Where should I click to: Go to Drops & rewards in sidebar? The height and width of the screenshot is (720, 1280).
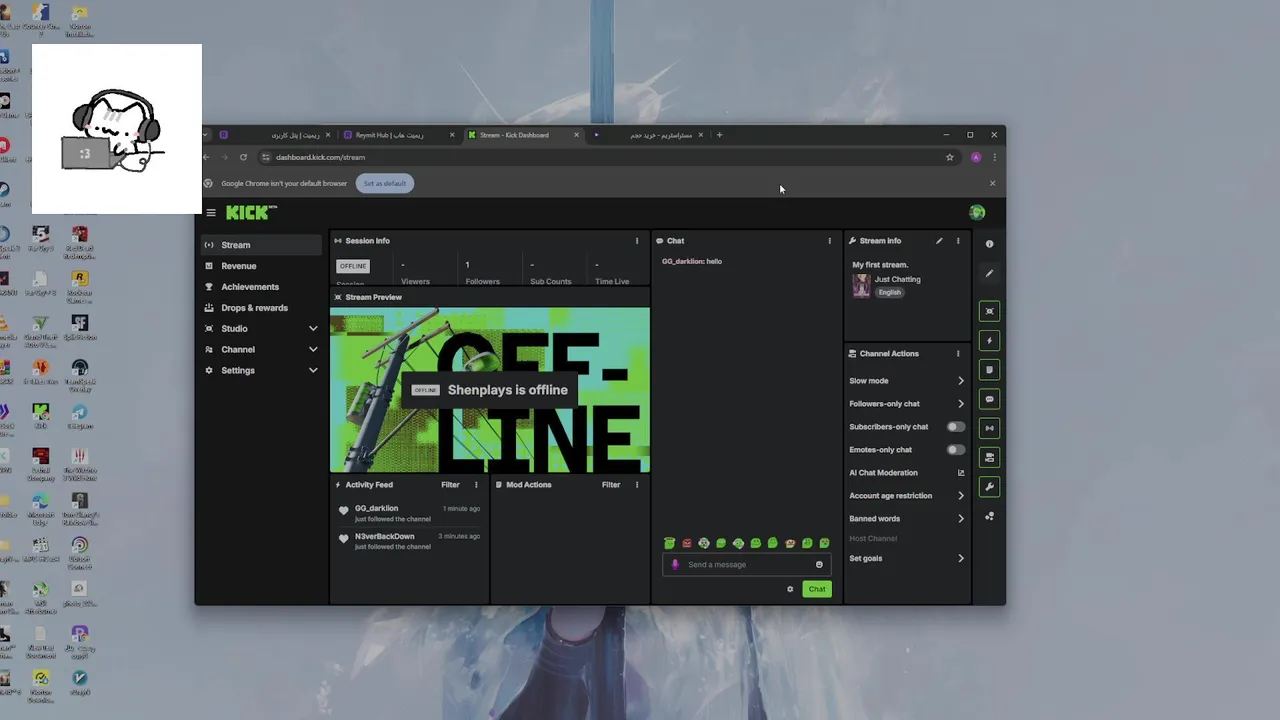[x=261, y=308]
